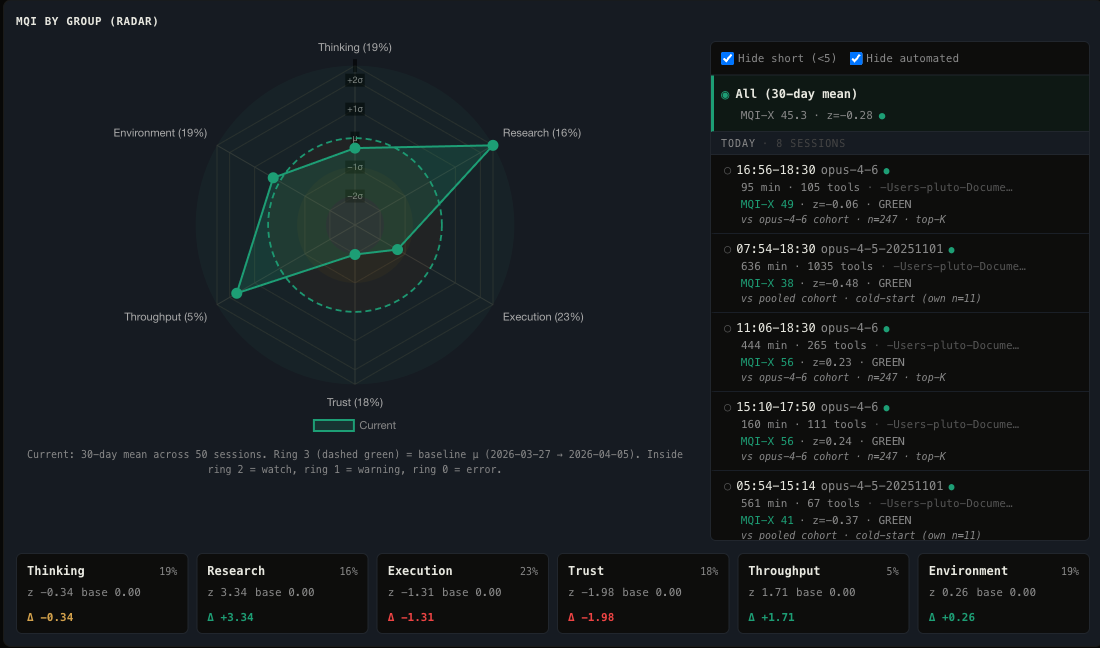Image resolution: width=1100 pixels, height=648 pixels.
Task: Click the −1σ ring label
Action: click(355, 167)
